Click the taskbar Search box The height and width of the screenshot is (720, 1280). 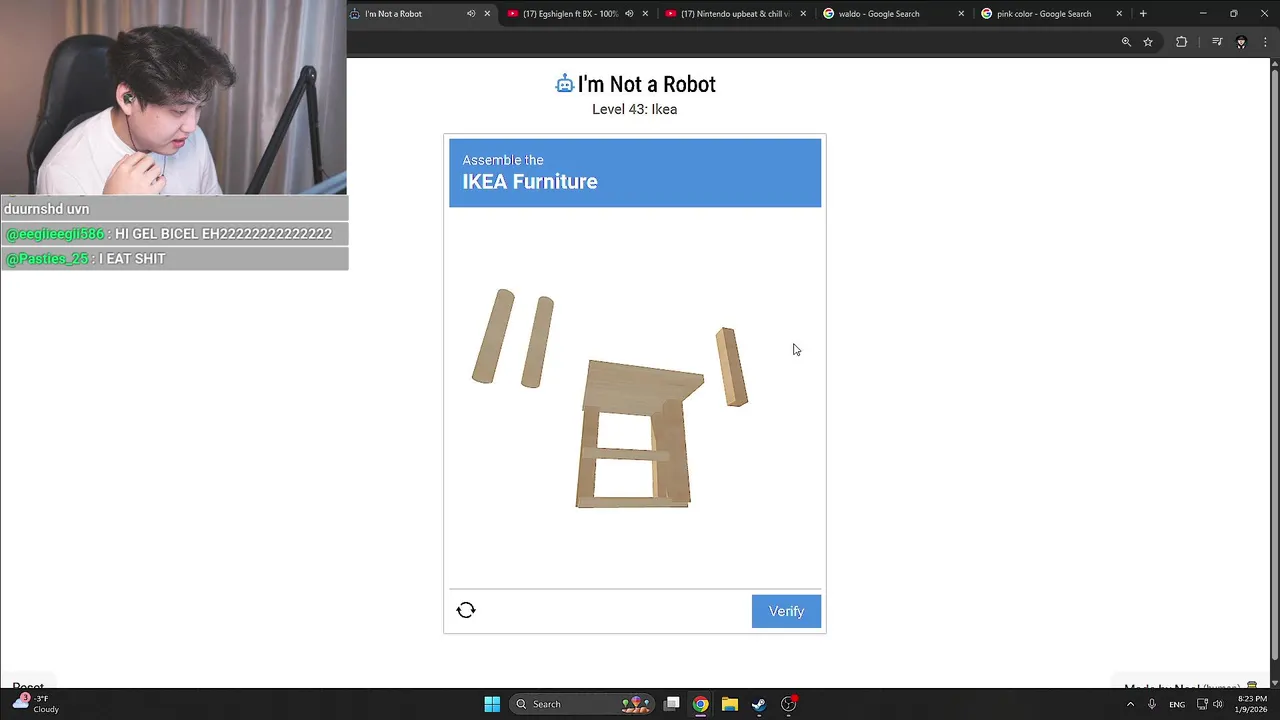582,704
